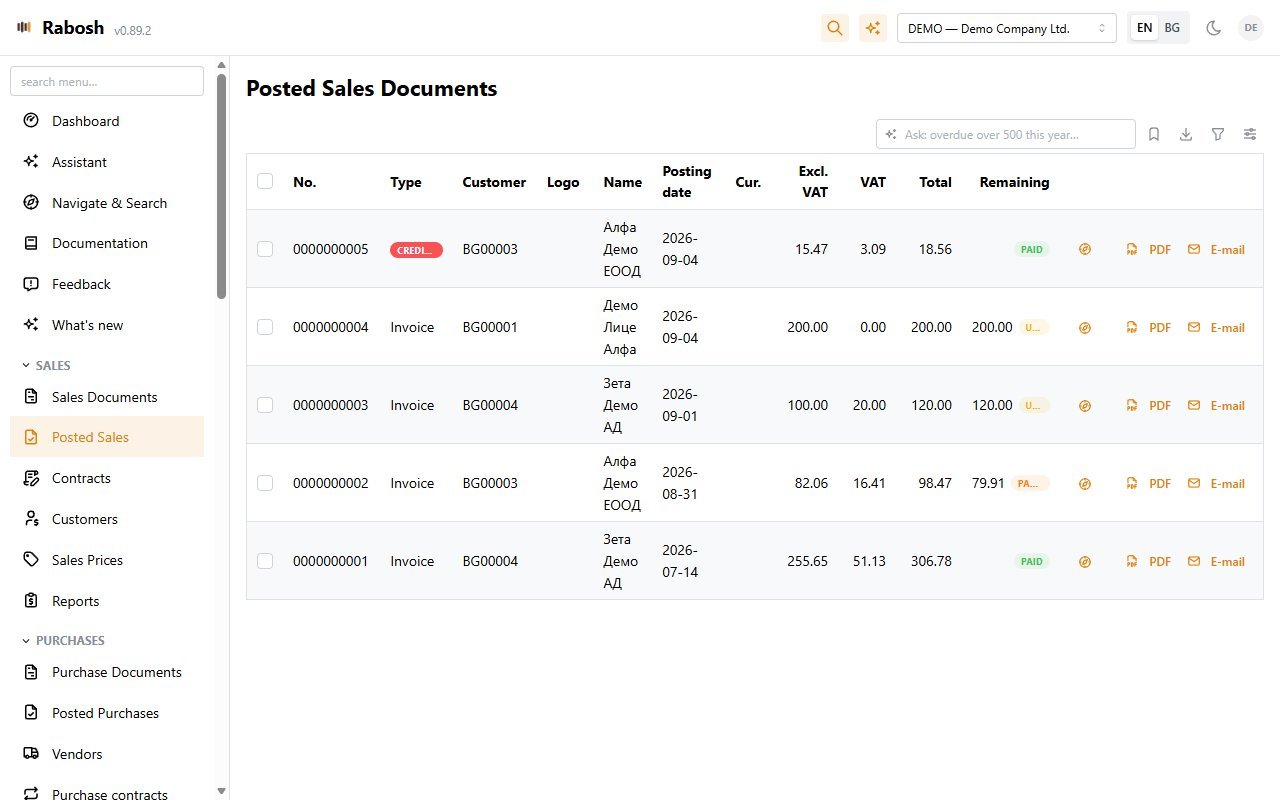Open Customers list
Image resolution: width=1280 pixels, height=800 pixels.
(x=107, y=519)
